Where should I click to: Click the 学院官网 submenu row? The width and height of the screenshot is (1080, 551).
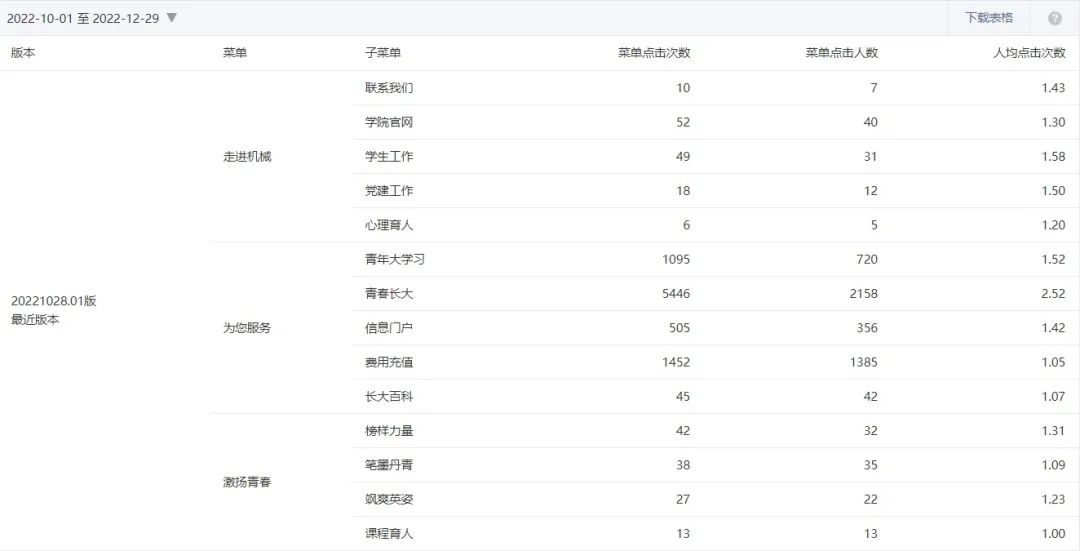tap(389, 122)
